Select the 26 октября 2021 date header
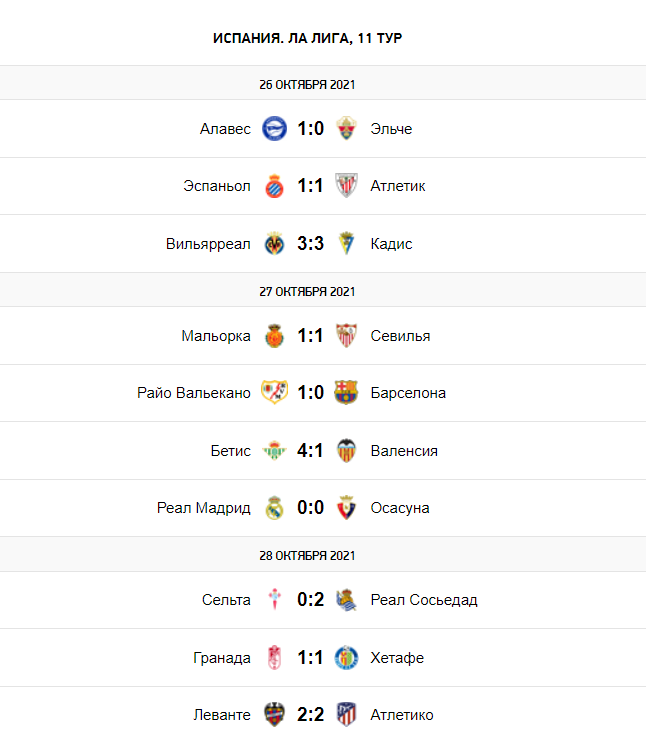This screenshot has width=646, height=739. (x=307, y=84)
